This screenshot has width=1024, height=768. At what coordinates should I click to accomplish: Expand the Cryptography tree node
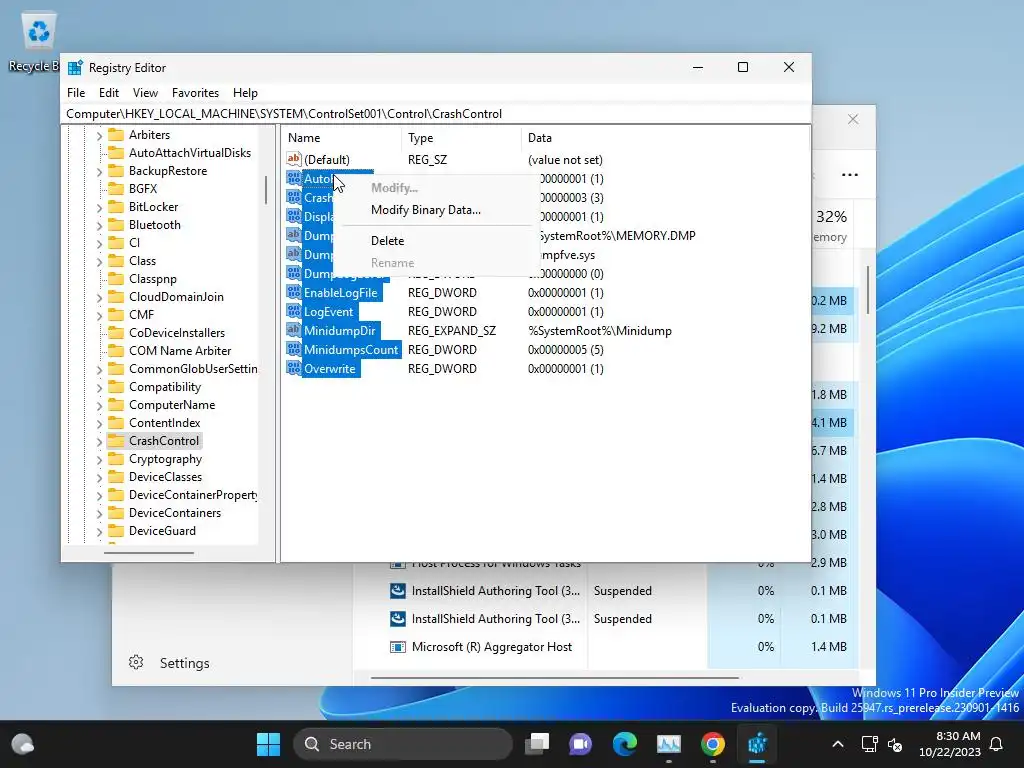[99, 459]
